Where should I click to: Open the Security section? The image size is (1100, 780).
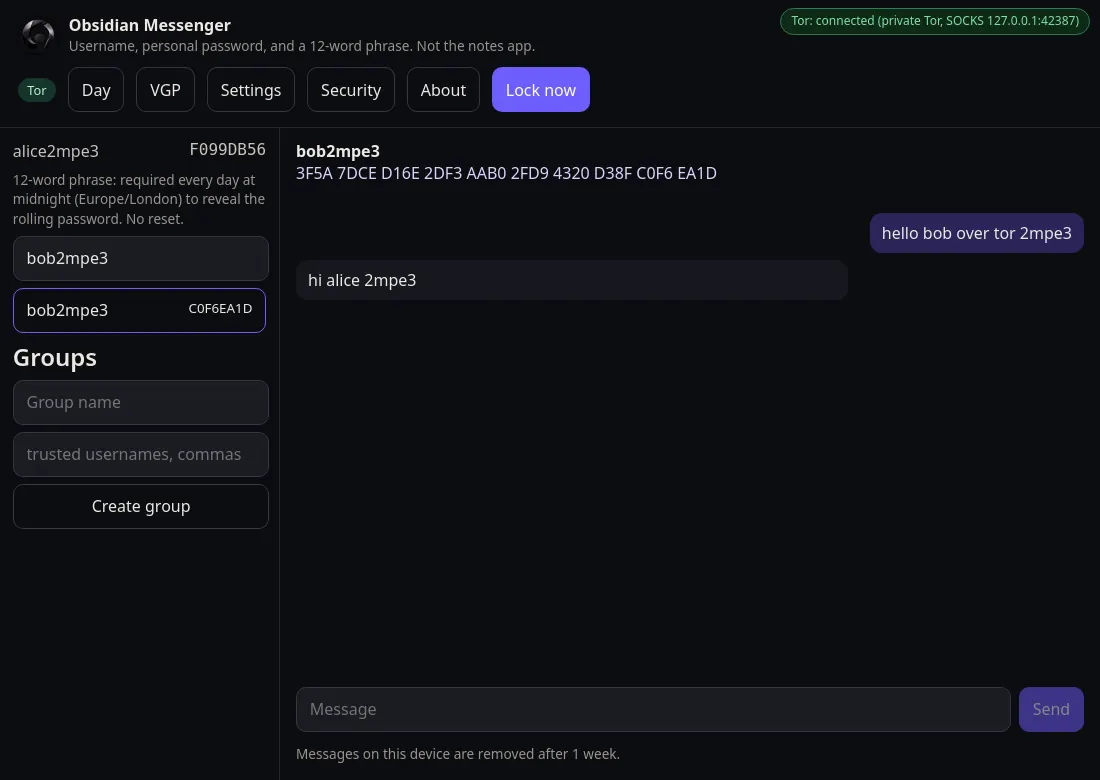(351, 90)
